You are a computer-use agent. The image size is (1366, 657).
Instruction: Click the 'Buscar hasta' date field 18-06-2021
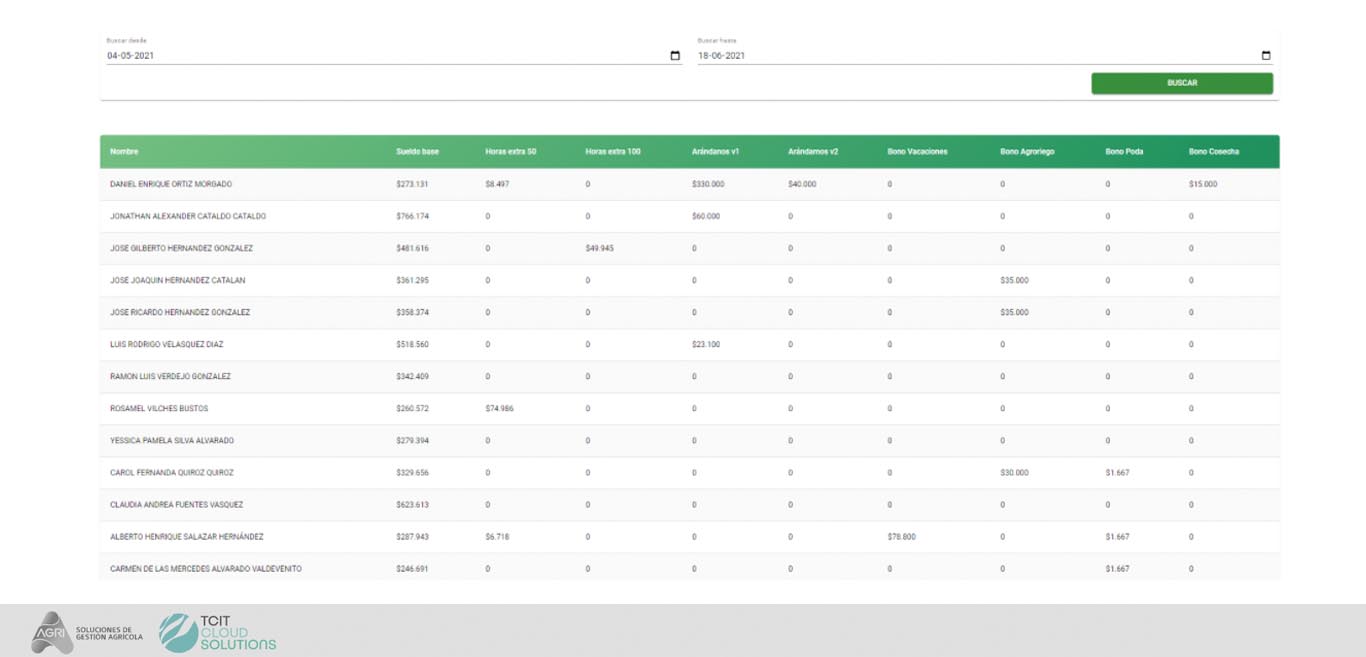[970, 56]
